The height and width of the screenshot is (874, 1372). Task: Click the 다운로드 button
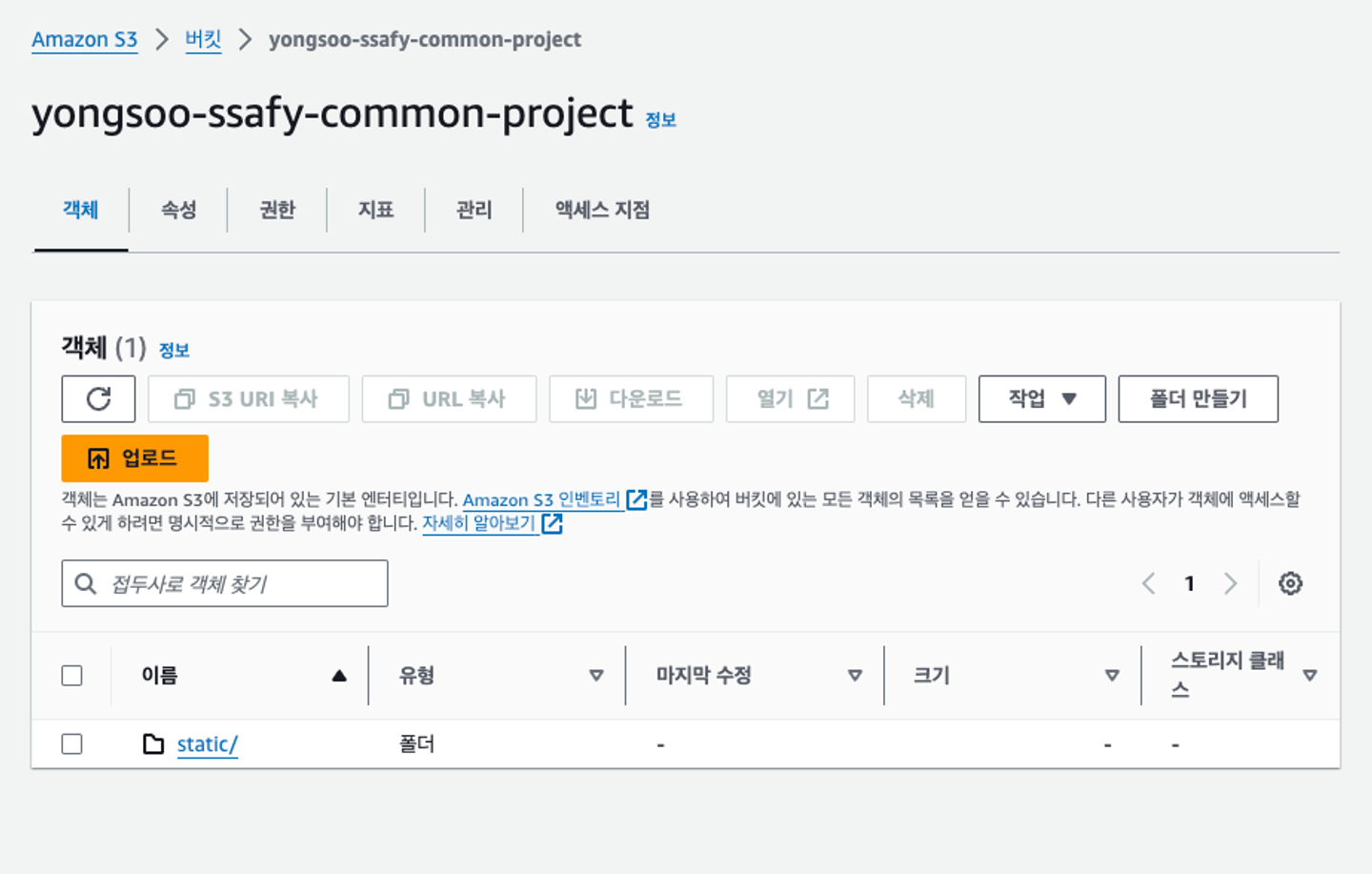[x=631, y=398]
